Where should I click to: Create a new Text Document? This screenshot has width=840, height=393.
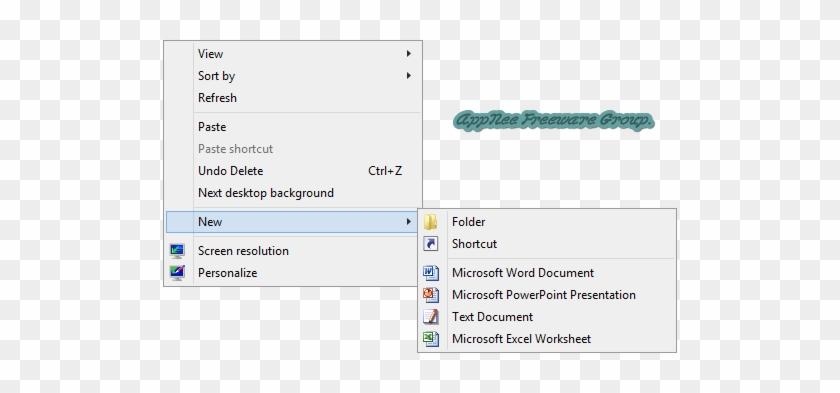click(547, 317)
